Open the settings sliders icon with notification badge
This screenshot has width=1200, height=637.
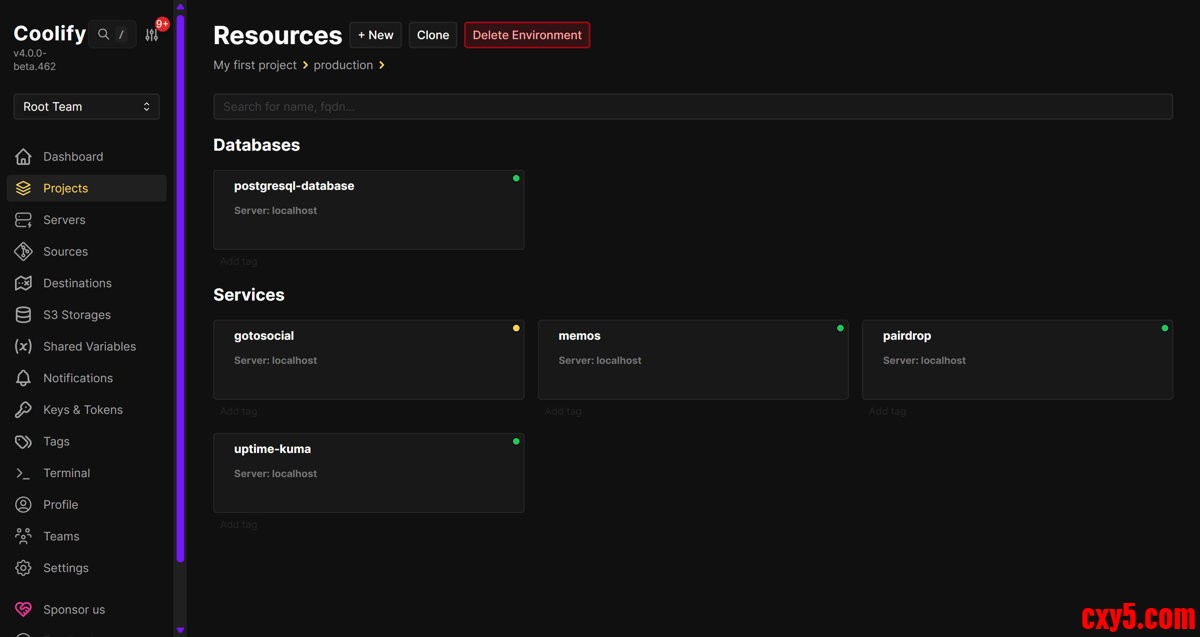(152, 35)
